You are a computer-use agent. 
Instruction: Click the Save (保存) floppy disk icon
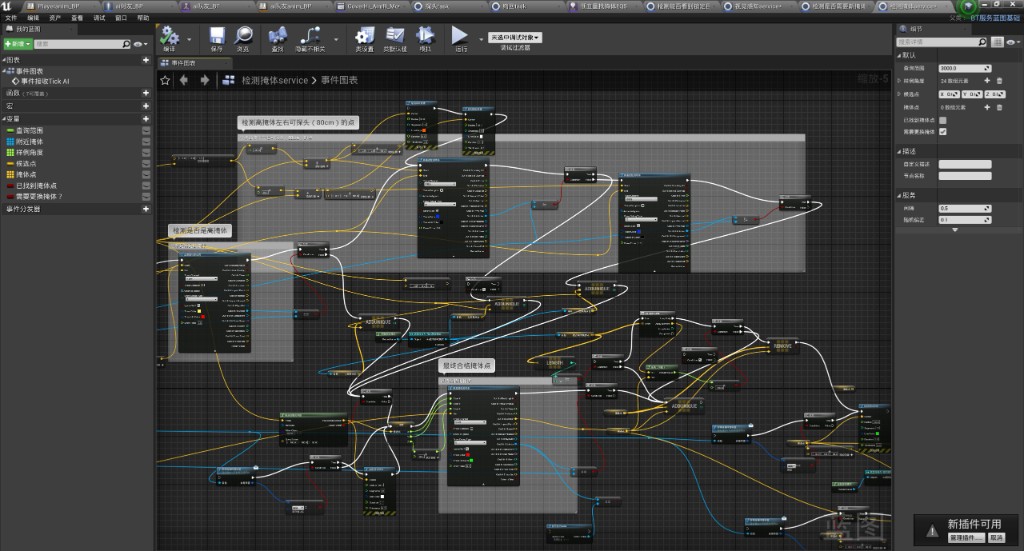pos(217,36)
